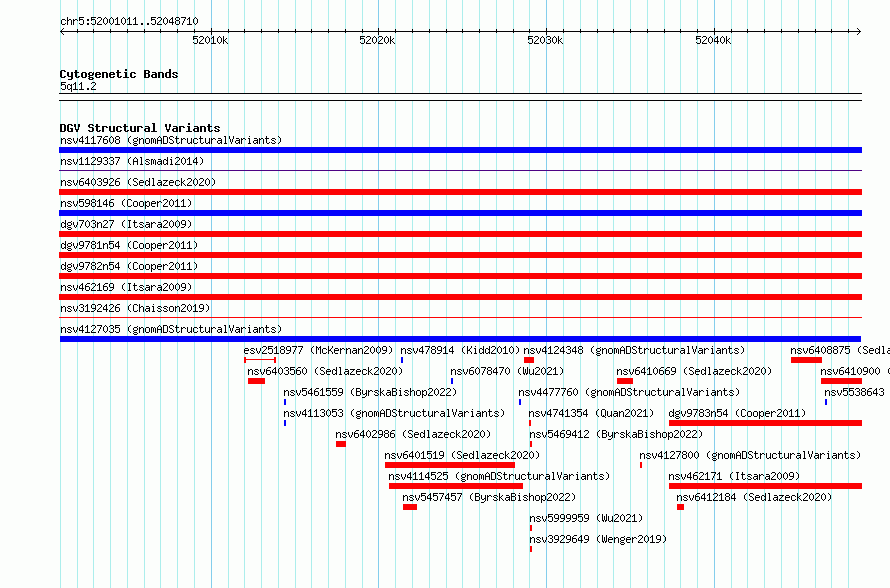Open nsv478914 (Kidd2010) variant label
This screenshot has width=890, height=588.
[460, 350]
